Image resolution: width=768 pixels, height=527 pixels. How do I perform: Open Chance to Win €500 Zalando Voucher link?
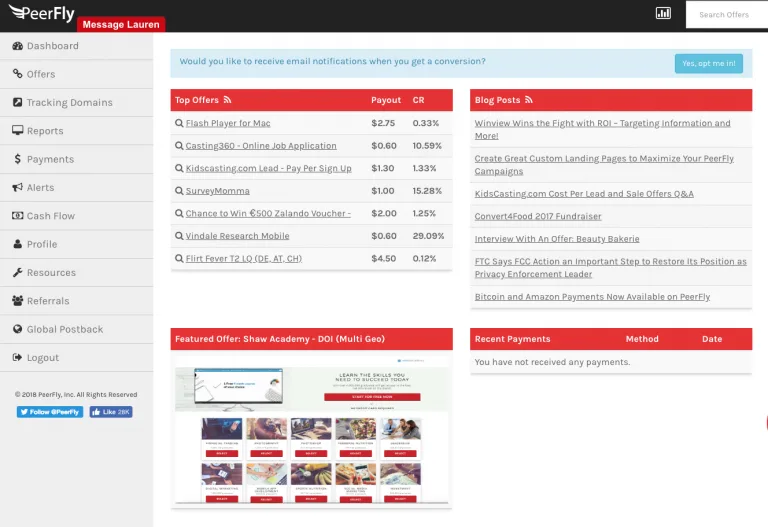tap(268, 214)
